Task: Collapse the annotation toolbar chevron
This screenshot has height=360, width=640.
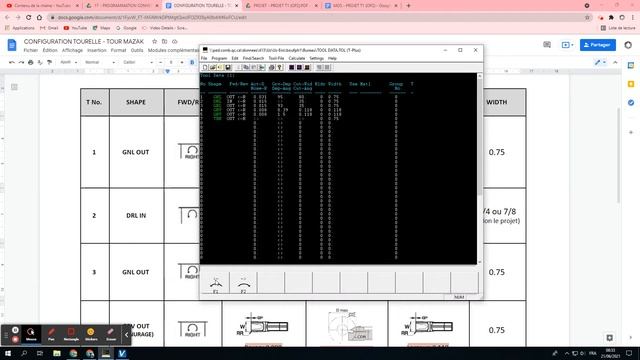Action: [x=126, y=335]
